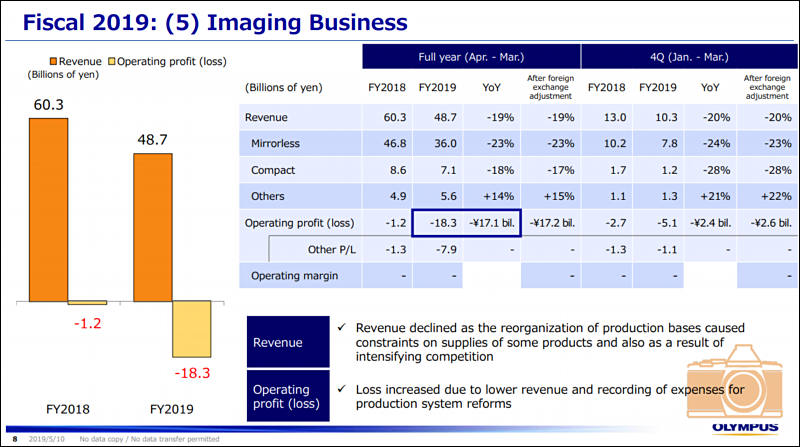Click the '-¥2.6 bil.' cell
Image resolution: width=800 pixels, height=447 pixels.
coord(771,223)
